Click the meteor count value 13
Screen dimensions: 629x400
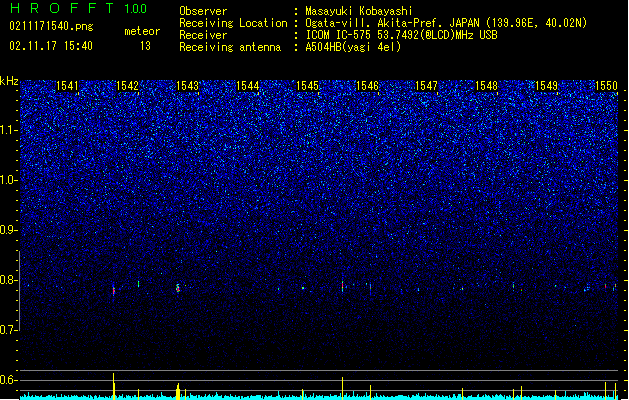(x=145, y=46)
